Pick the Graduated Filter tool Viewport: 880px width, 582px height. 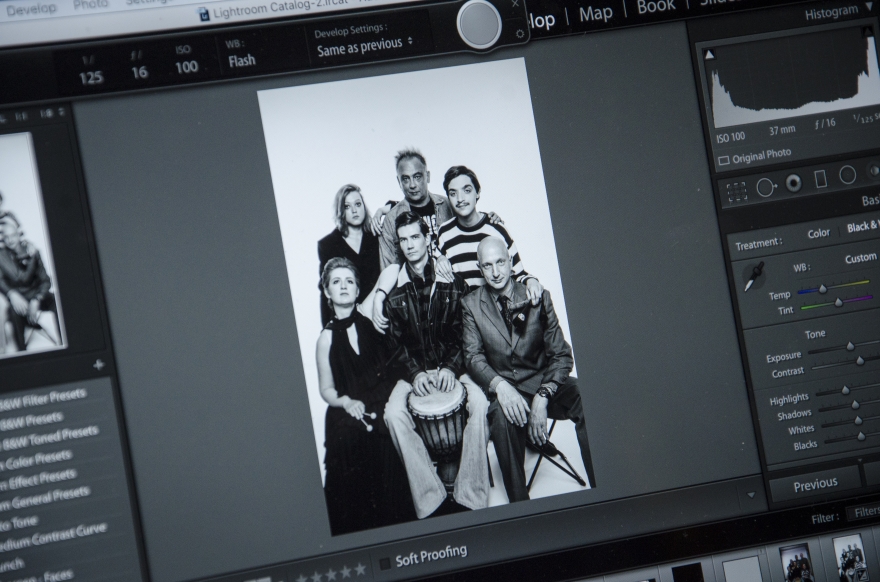[821, 179]
